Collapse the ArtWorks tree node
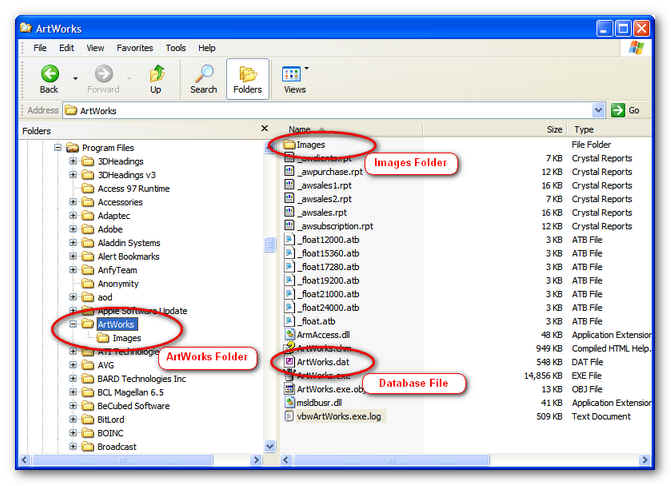Screen dimensions: 671x486 [73, 324]
